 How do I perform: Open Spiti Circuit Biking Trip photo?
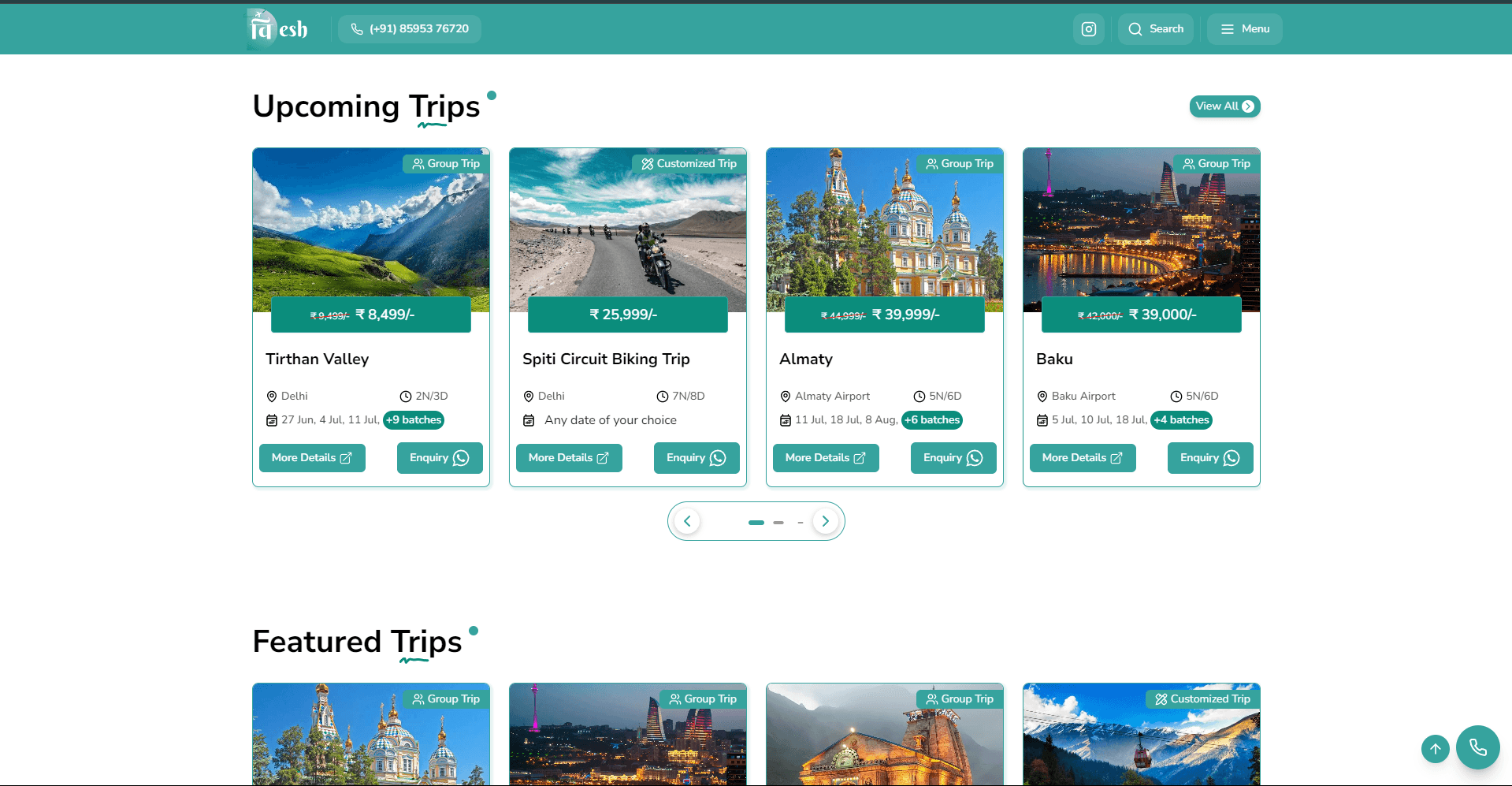point(628,229)
